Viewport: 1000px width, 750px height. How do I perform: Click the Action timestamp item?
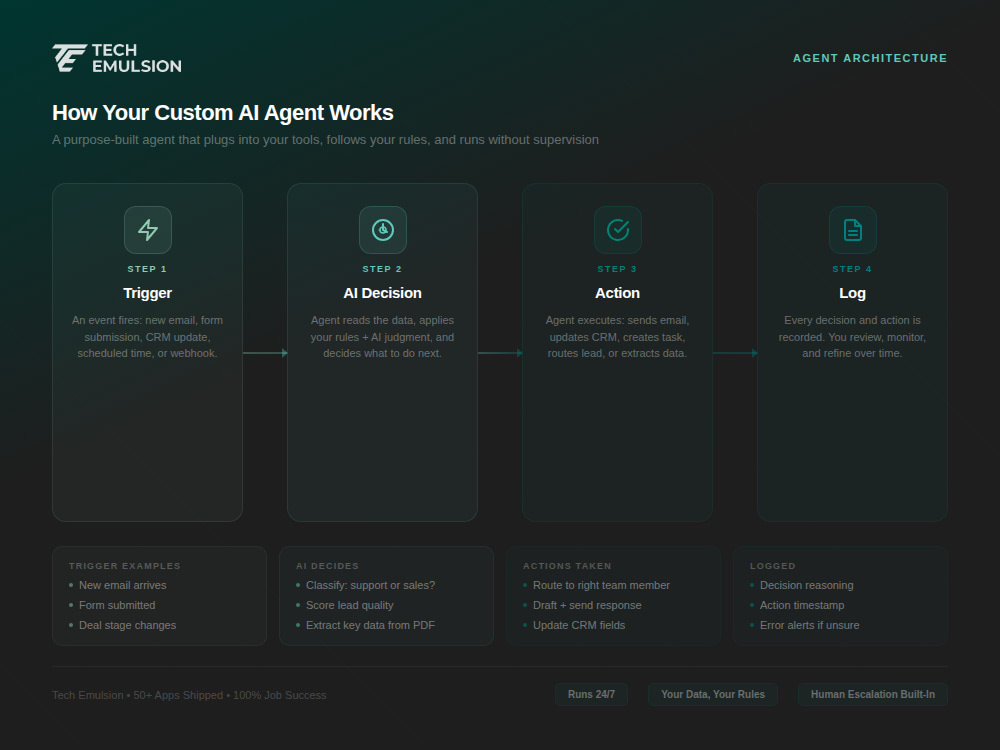tap(802, 605)
